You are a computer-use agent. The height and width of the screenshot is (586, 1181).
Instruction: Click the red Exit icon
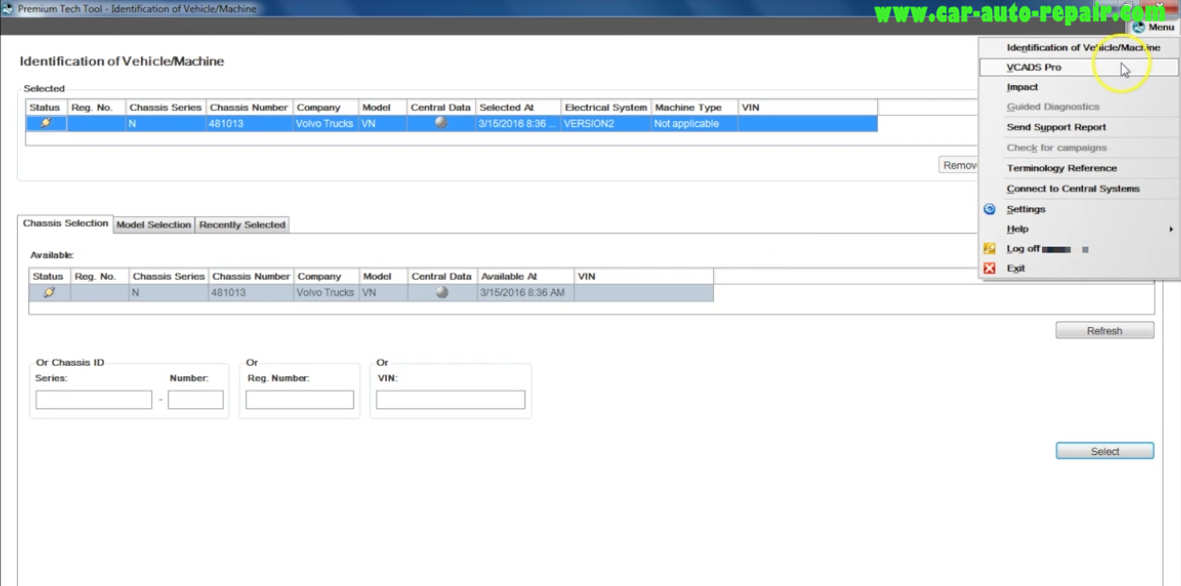(x=990, y=268)
